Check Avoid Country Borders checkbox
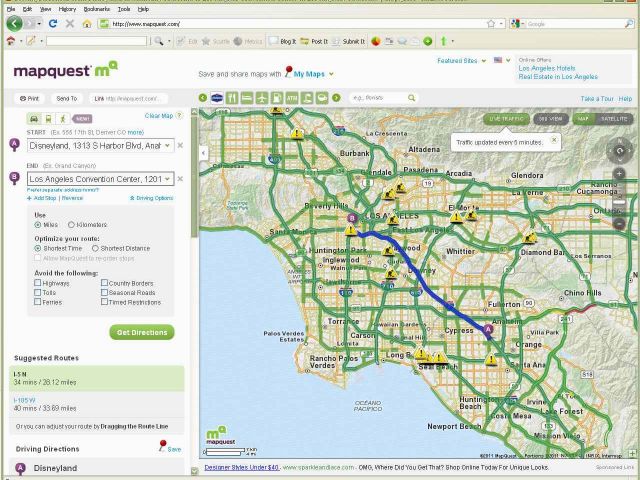This screenshot has width=640, height=480. (104, 283)
